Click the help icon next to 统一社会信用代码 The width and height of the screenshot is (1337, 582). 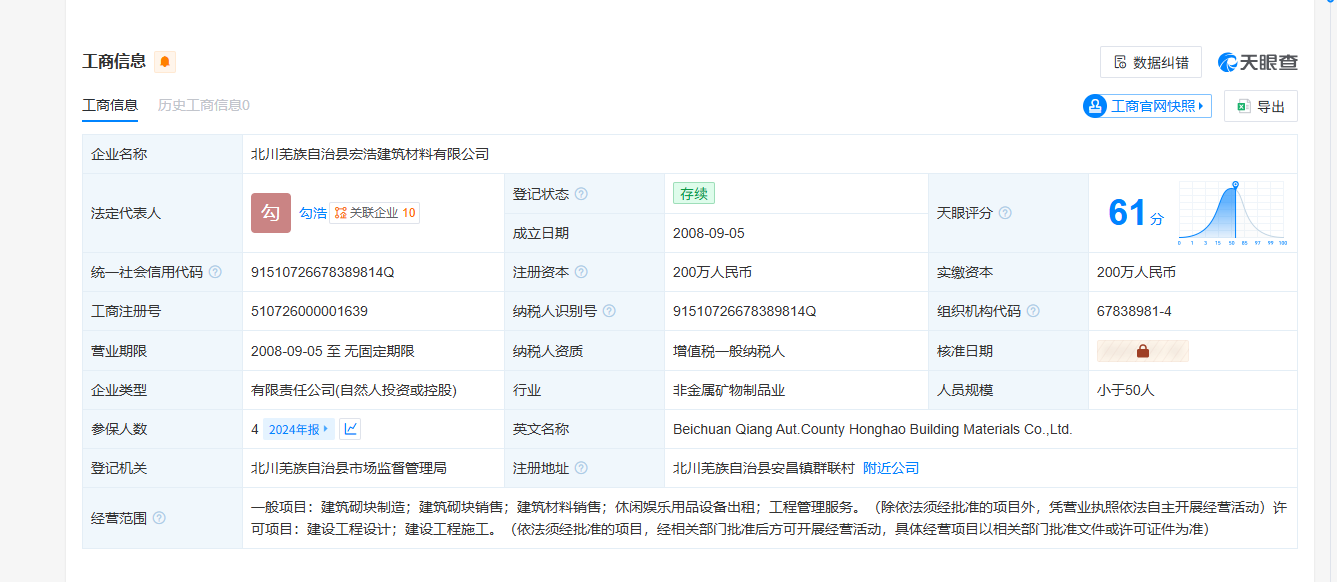point(215,272)
